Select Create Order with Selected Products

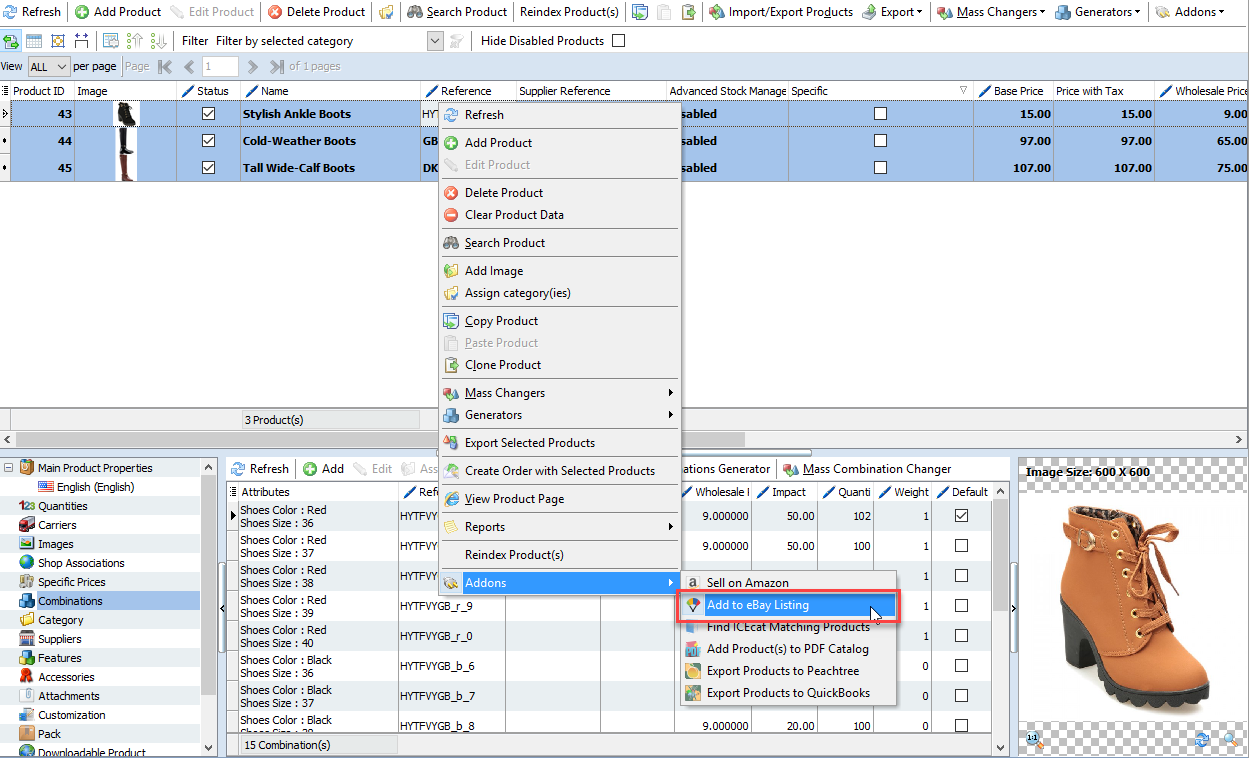coord(560,471)
